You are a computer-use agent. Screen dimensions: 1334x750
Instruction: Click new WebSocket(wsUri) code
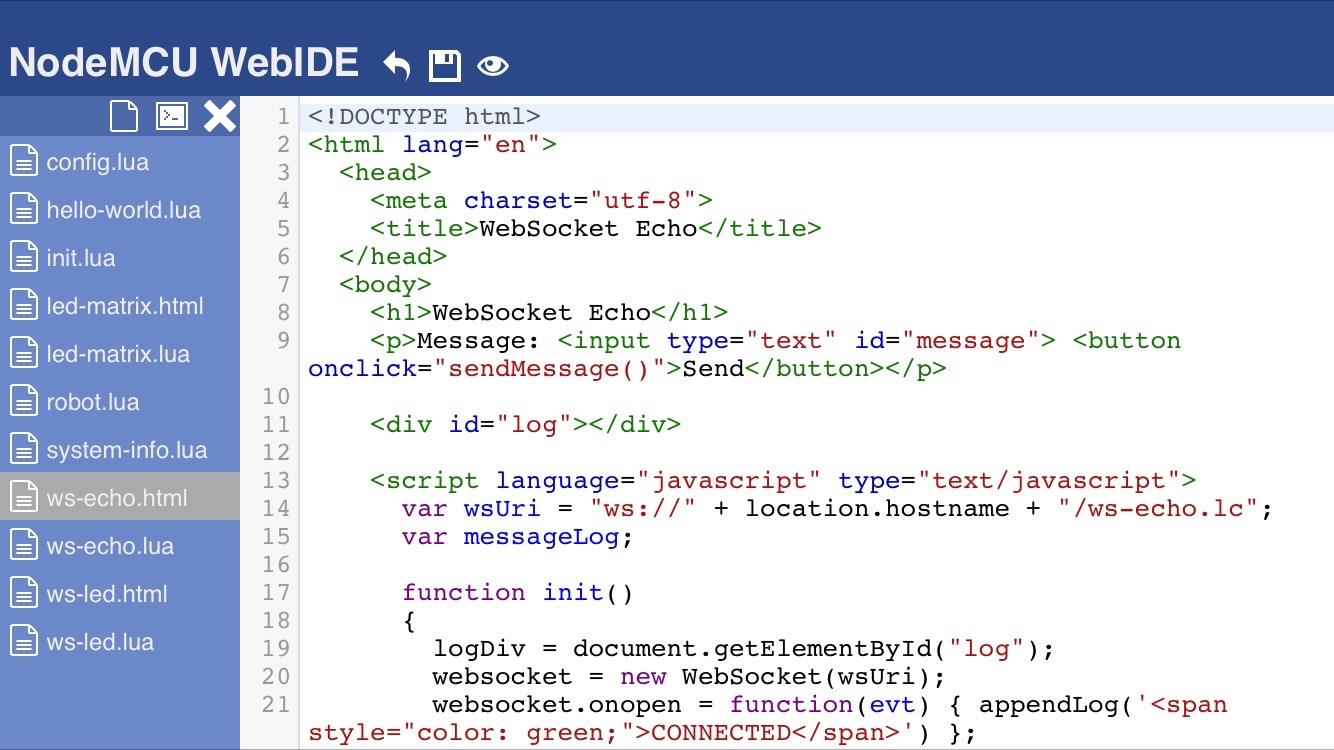[x=775, y=677]
